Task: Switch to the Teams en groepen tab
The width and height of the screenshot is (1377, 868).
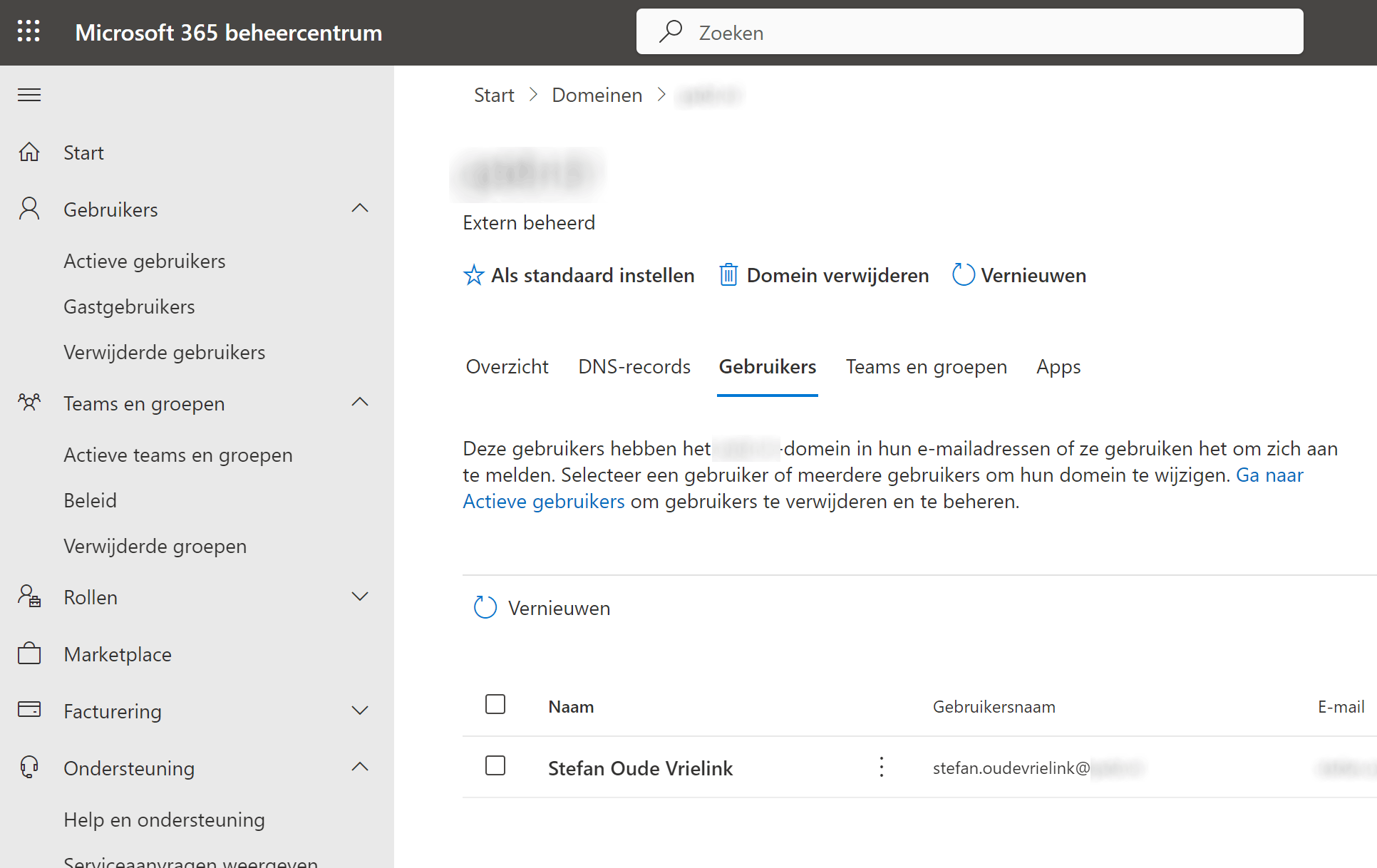Action: pyautogui.click(x=926, y=366)
